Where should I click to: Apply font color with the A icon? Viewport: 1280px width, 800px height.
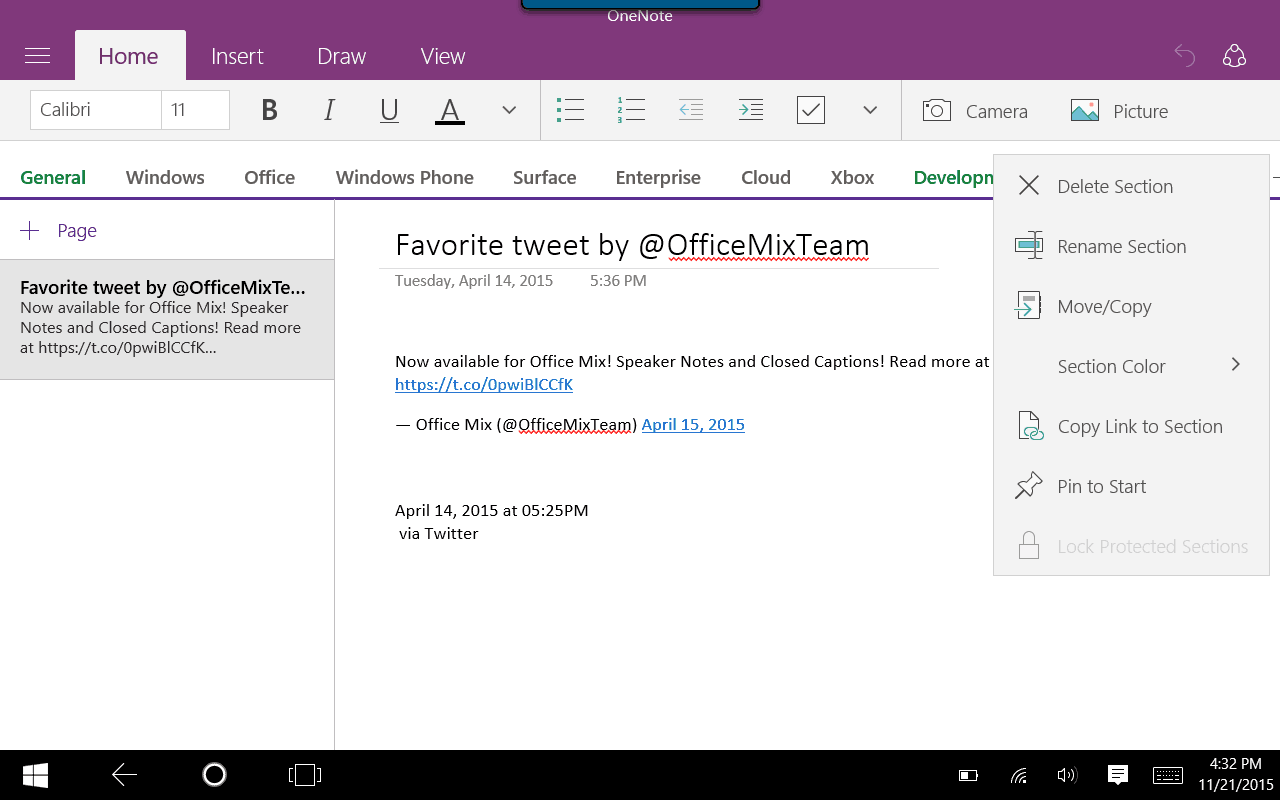pyautogui.click(x=449, y=110)
